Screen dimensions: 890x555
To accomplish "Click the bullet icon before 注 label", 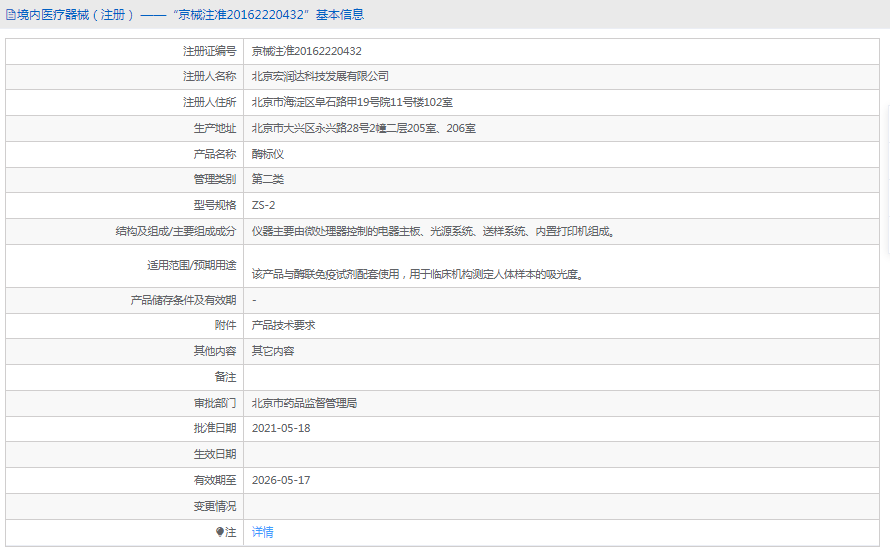I will 220,532.
